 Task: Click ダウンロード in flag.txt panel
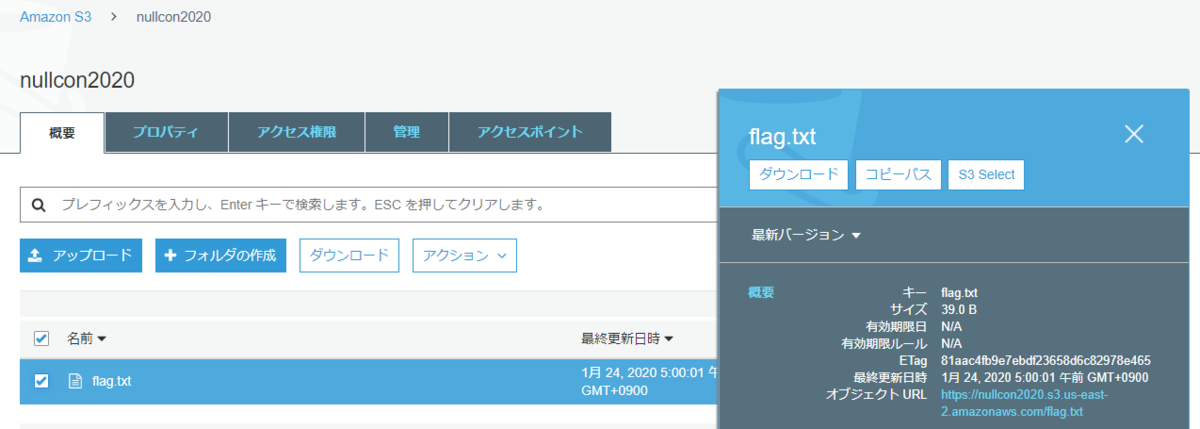pyautogui.click(x=799, y=174)
